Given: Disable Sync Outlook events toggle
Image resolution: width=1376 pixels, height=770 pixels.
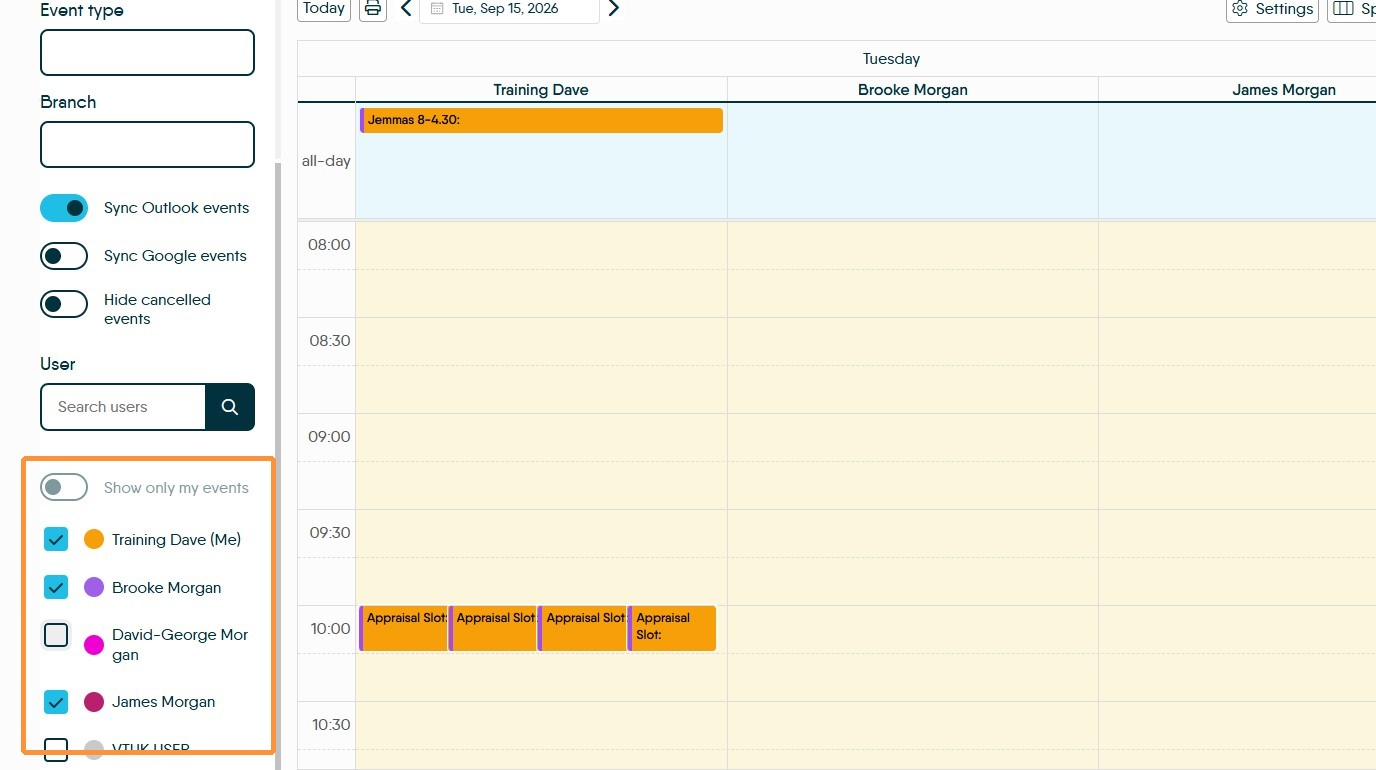Looking at the screenshot, I should pyautogui.click(x=64, y=208).
